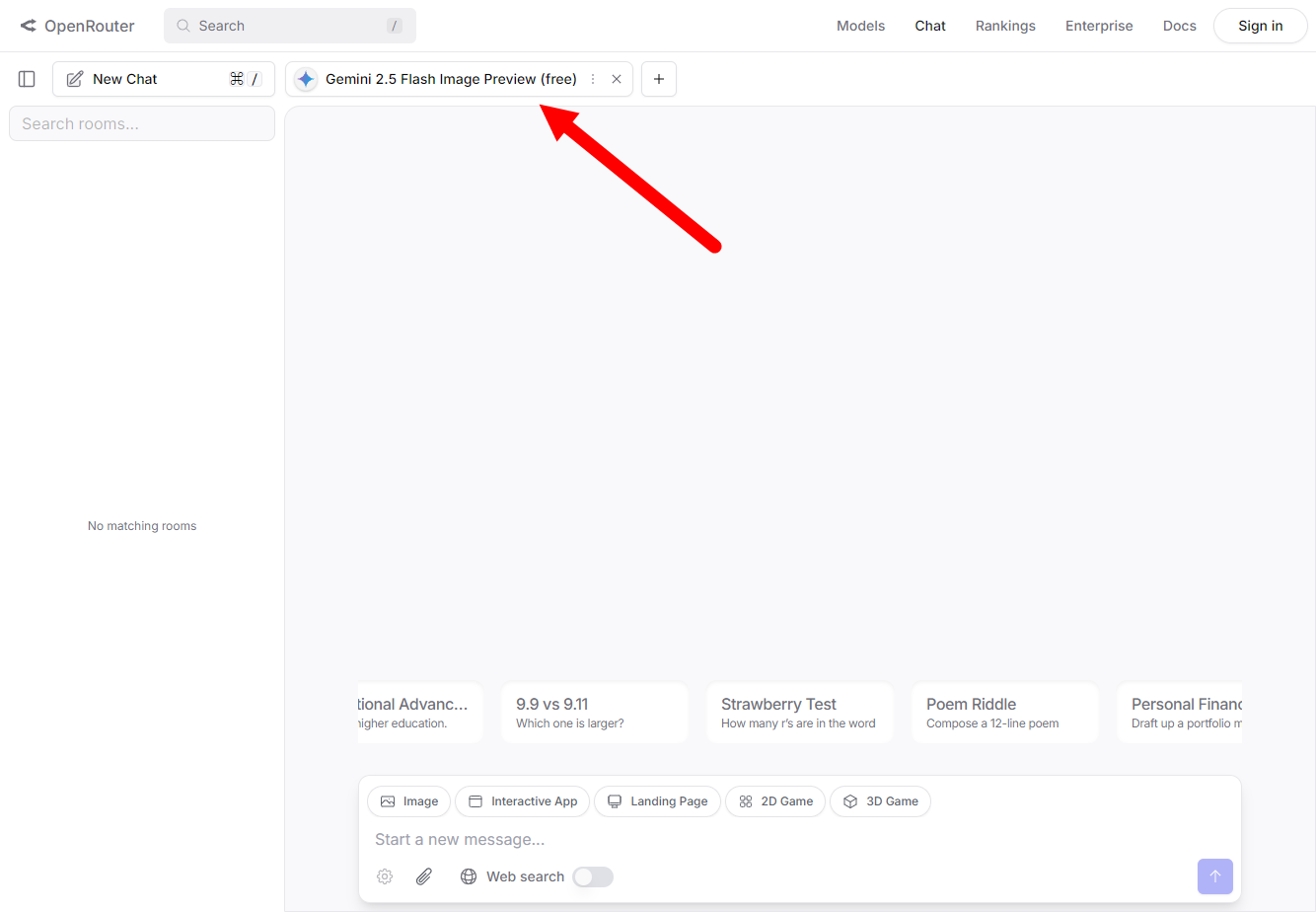Send the message with arrow button
Screen dimensions: 1316x912
(1215, 876)
